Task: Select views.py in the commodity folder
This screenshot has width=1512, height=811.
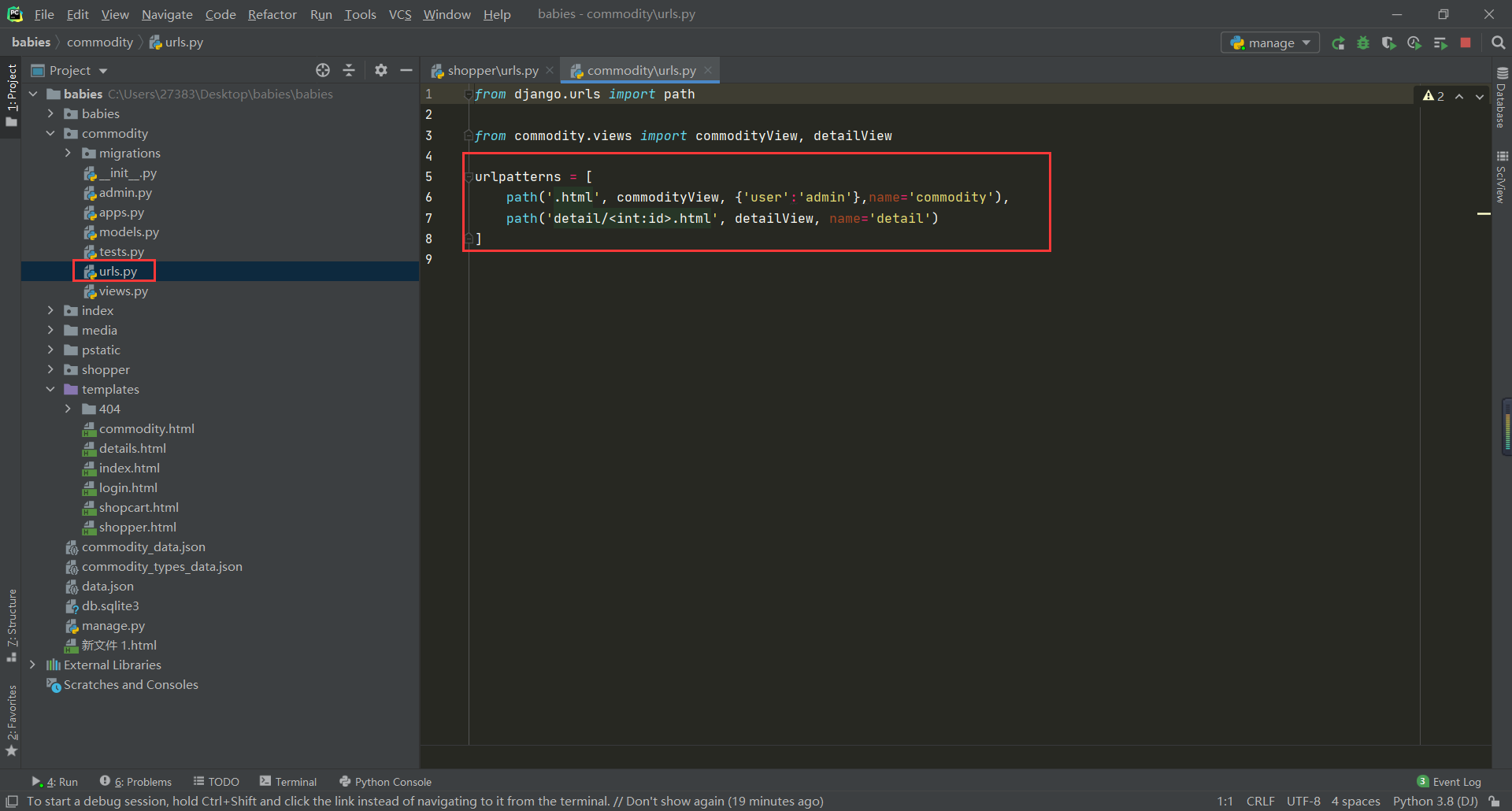Action: pos(123,291)
